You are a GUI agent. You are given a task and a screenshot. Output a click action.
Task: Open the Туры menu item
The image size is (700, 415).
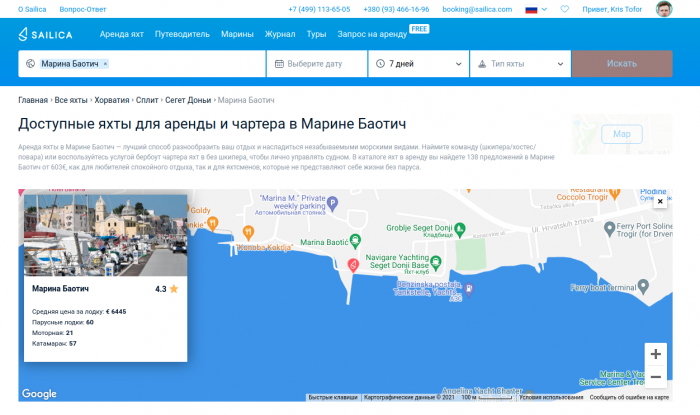tap(316, 34)
